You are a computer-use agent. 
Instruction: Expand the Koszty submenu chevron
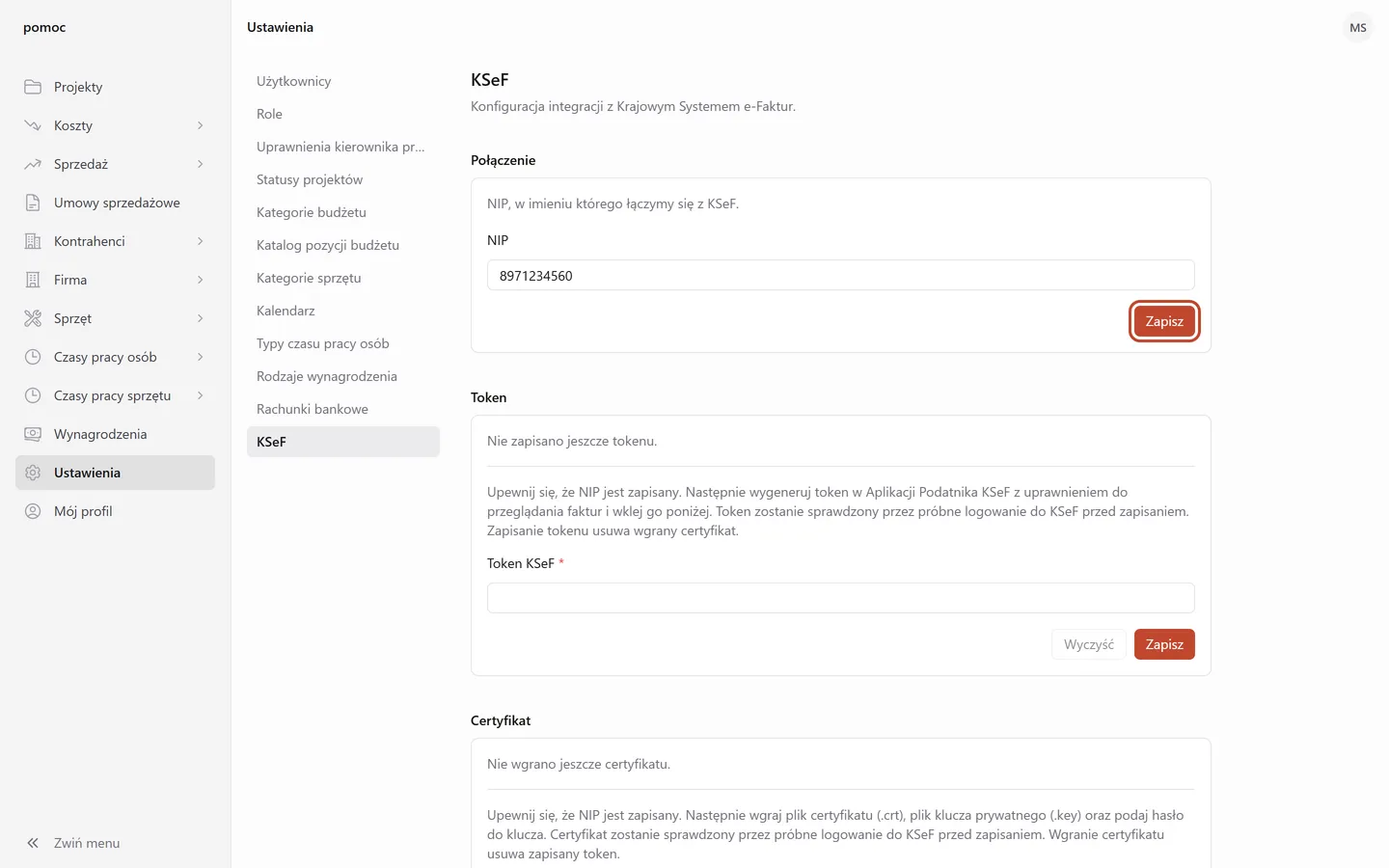coord(201,125)
